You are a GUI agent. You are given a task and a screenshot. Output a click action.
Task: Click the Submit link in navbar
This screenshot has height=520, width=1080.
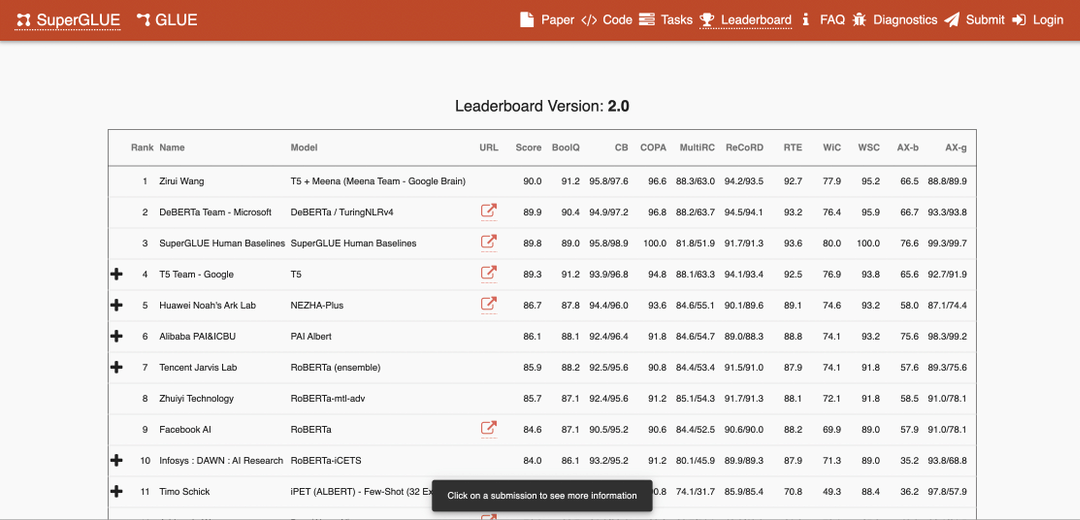(974, 20)
